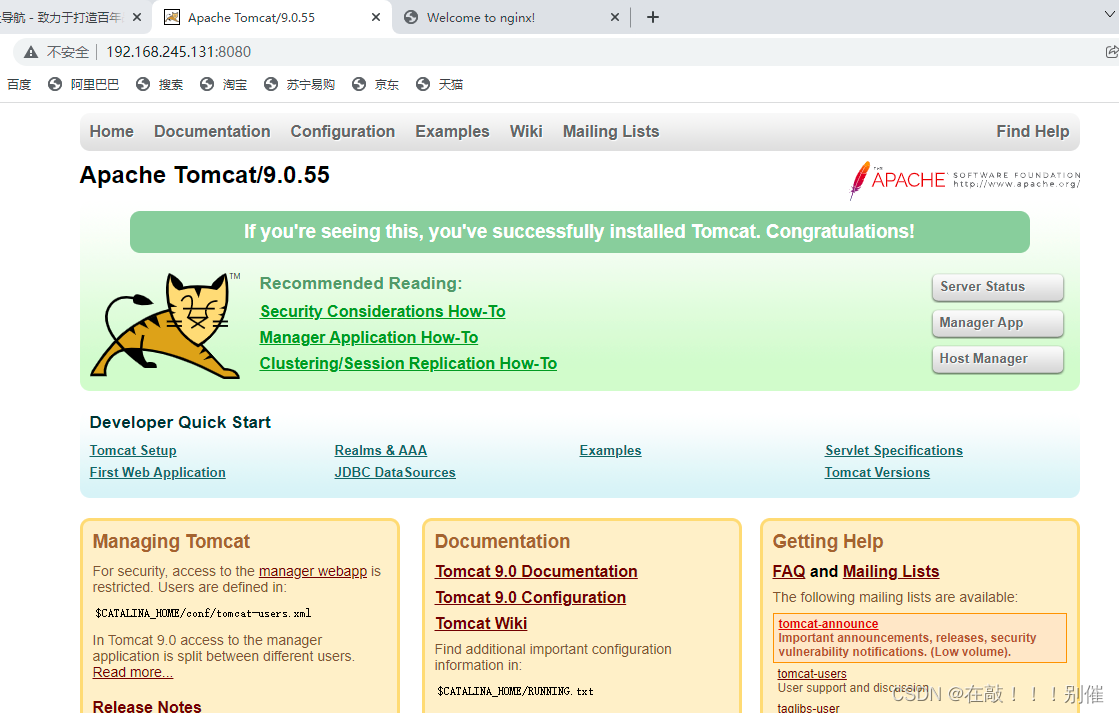The image size is (1119, 713).
Task: Open Configuration in Tomcat navigation bar
Action: 343,131
